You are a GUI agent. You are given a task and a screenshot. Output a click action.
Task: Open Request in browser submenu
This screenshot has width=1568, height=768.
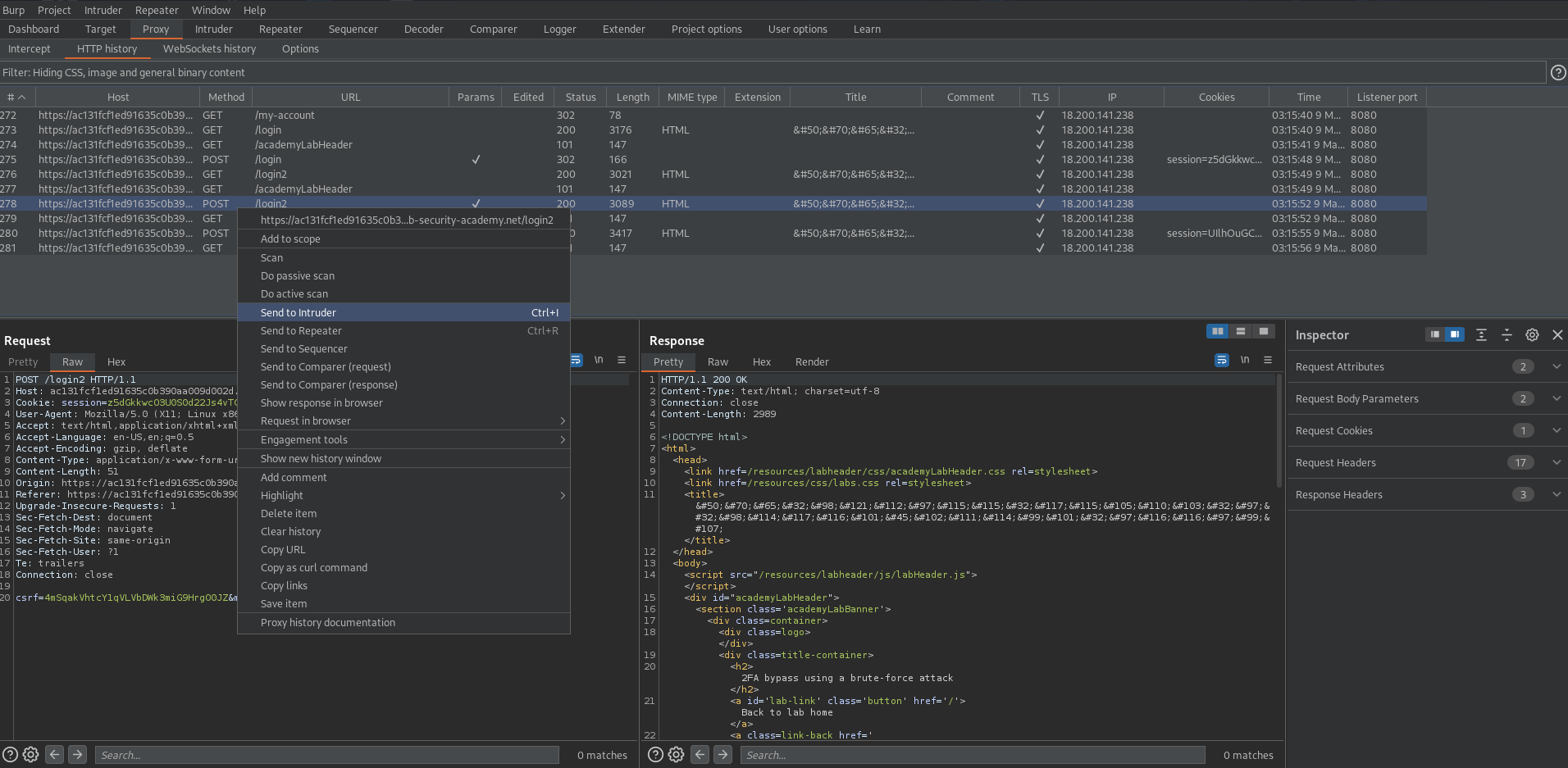pos(403,421)
